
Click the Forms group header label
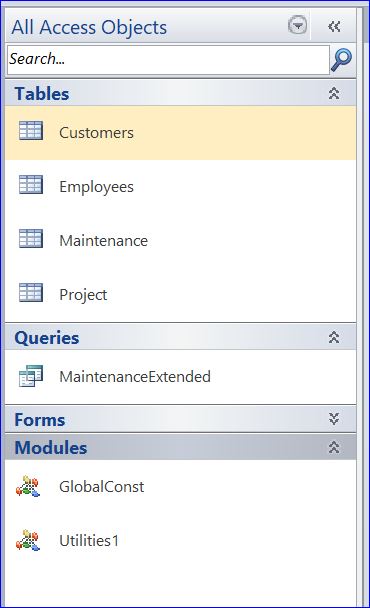(x=40, y=420)
